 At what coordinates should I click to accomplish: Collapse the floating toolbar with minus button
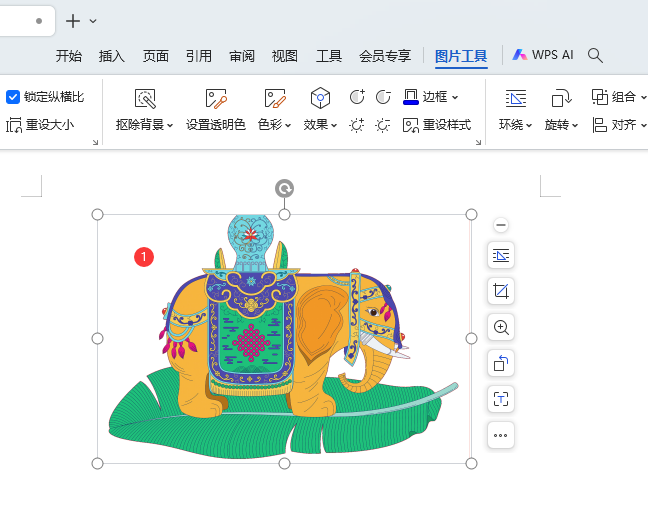click(501, 225)
